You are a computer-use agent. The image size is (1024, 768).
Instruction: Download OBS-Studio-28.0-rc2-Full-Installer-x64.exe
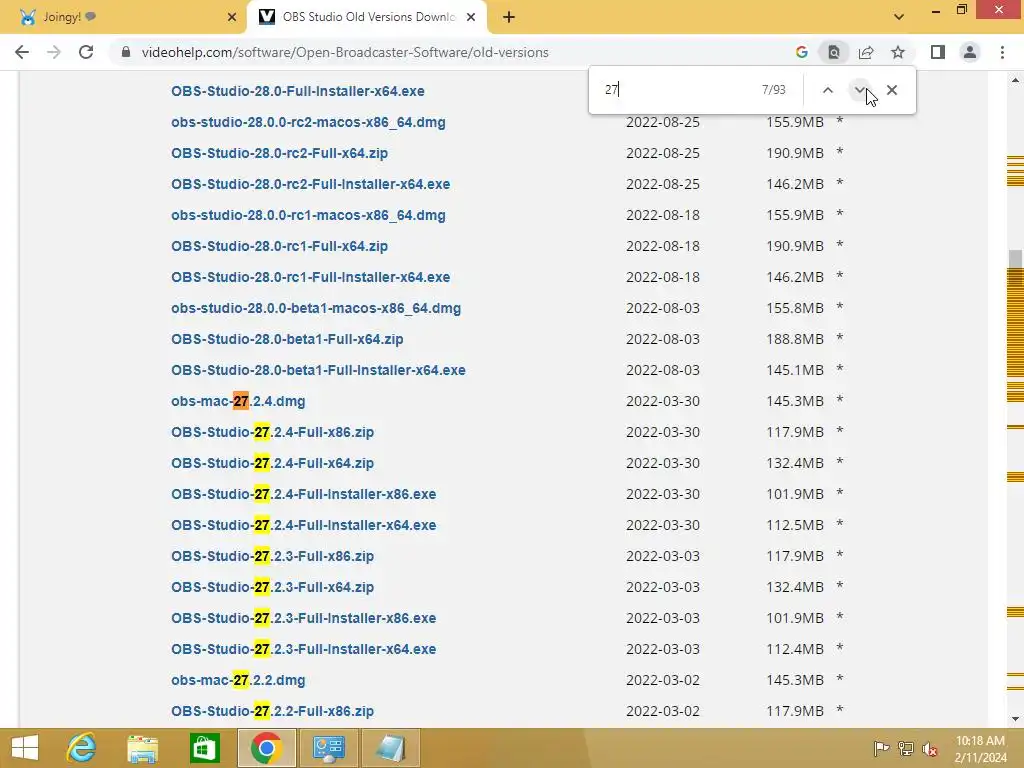[x=310, y=184]
